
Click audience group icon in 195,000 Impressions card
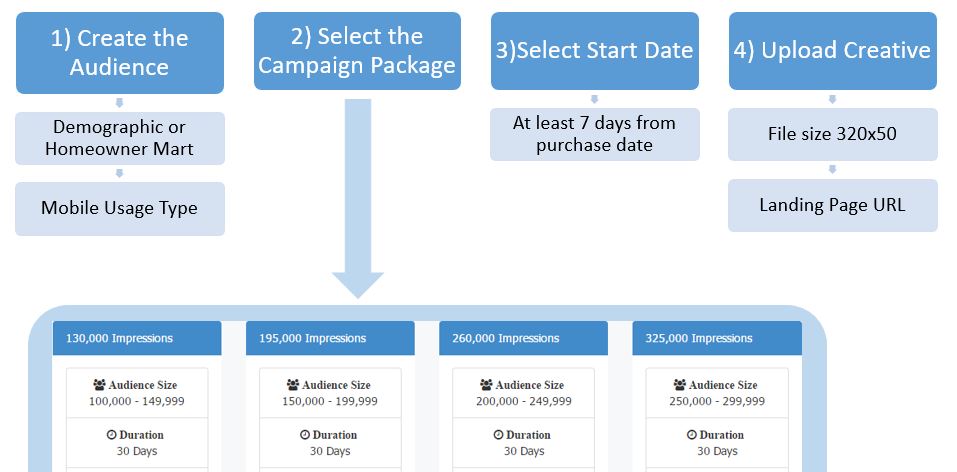click(292, 385)
